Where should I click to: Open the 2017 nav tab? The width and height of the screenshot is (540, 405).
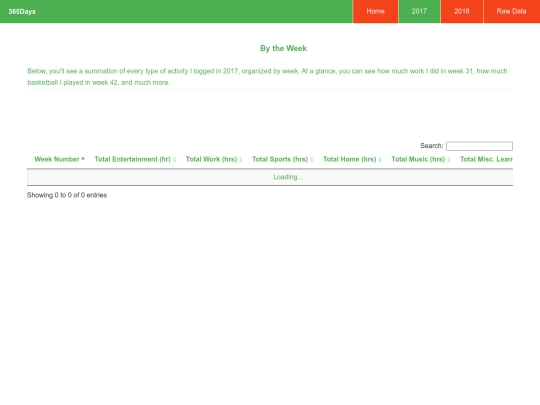419,11
